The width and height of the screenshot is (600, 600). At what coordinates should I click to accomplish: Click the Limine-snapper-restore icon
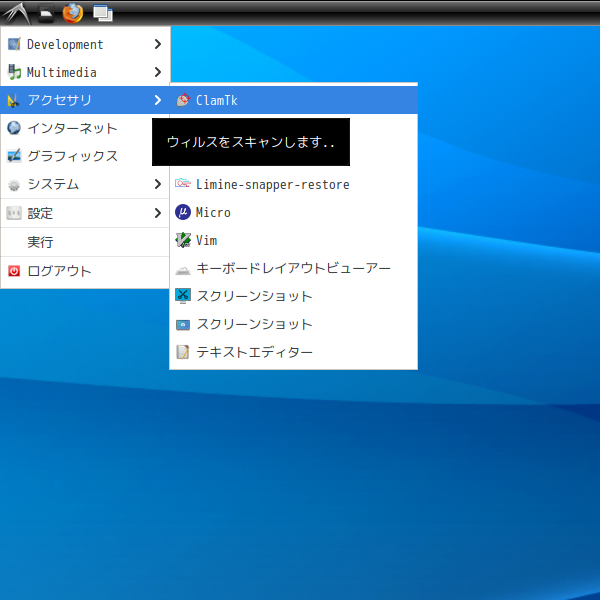[183, 184]
